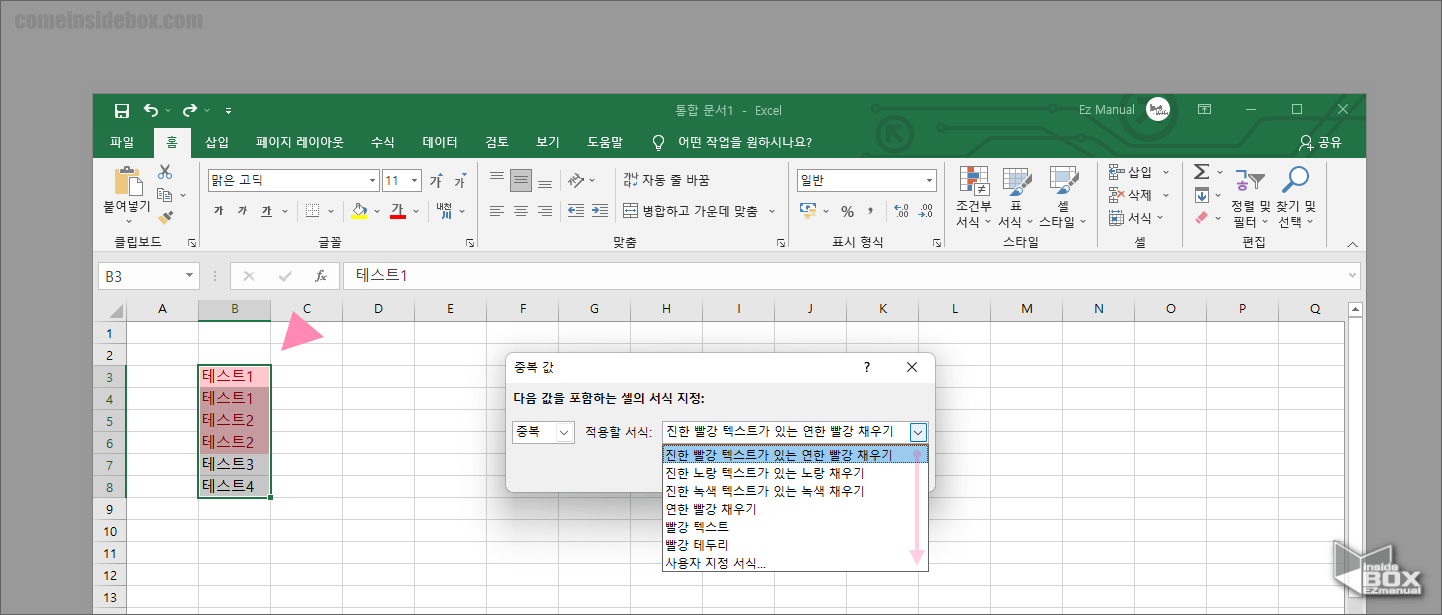This screenshot has width=1442, height=615.
Task: Click the decrease indent icon
Action: click(575, 211)
